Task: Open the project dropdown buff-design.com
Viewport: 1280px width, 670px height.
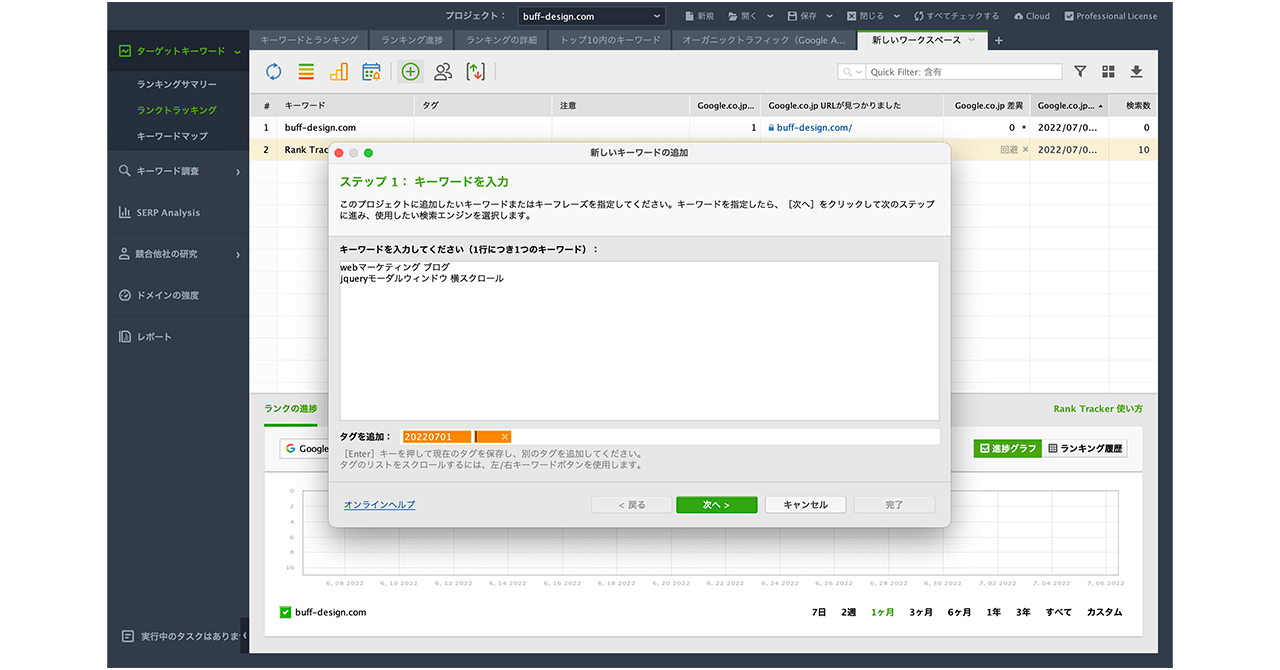Action: point(591,16)
